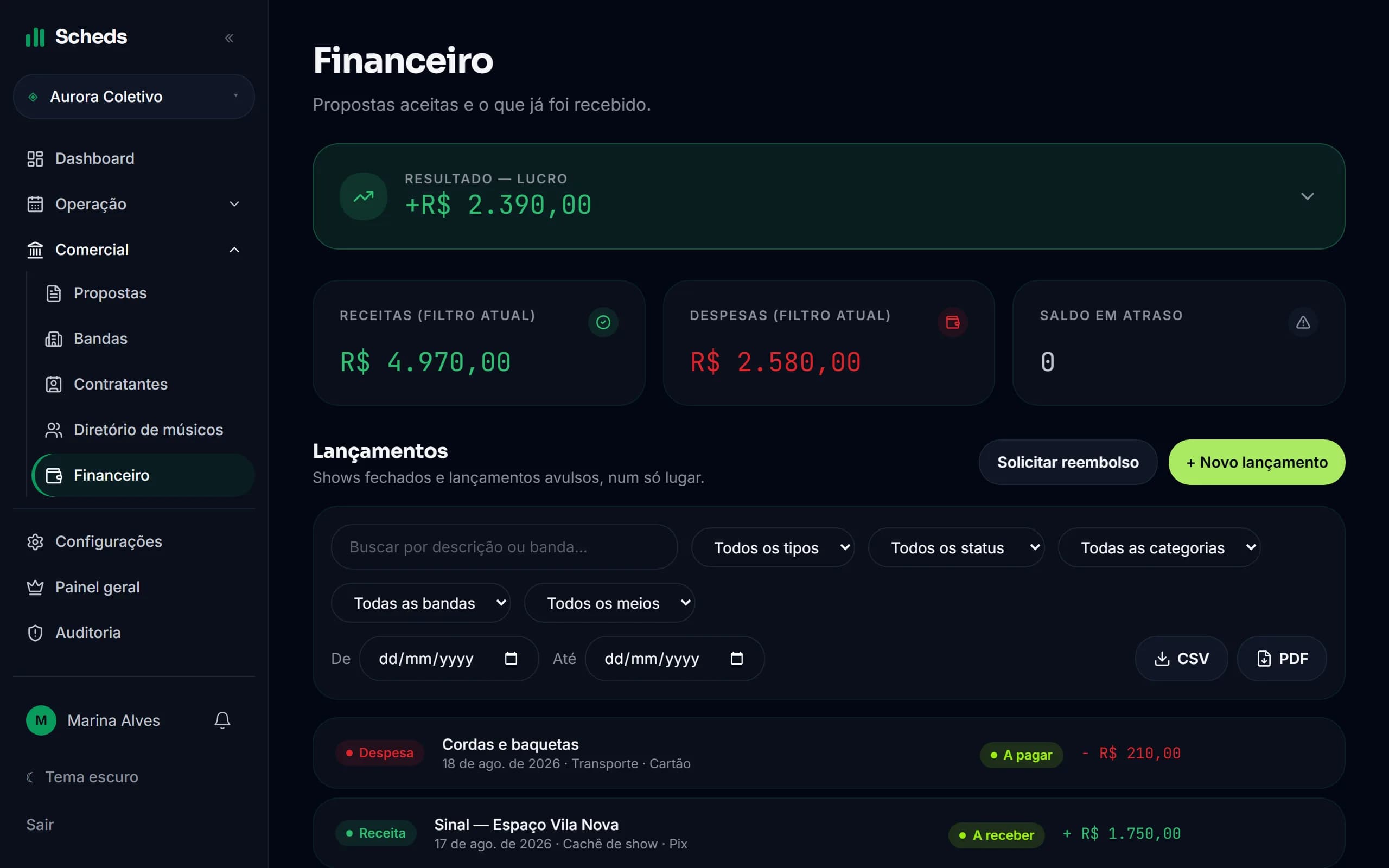The image size is (1389, 868).
Task: Focus the Buscar por descrição ou banda field
Action: [504, 547]
